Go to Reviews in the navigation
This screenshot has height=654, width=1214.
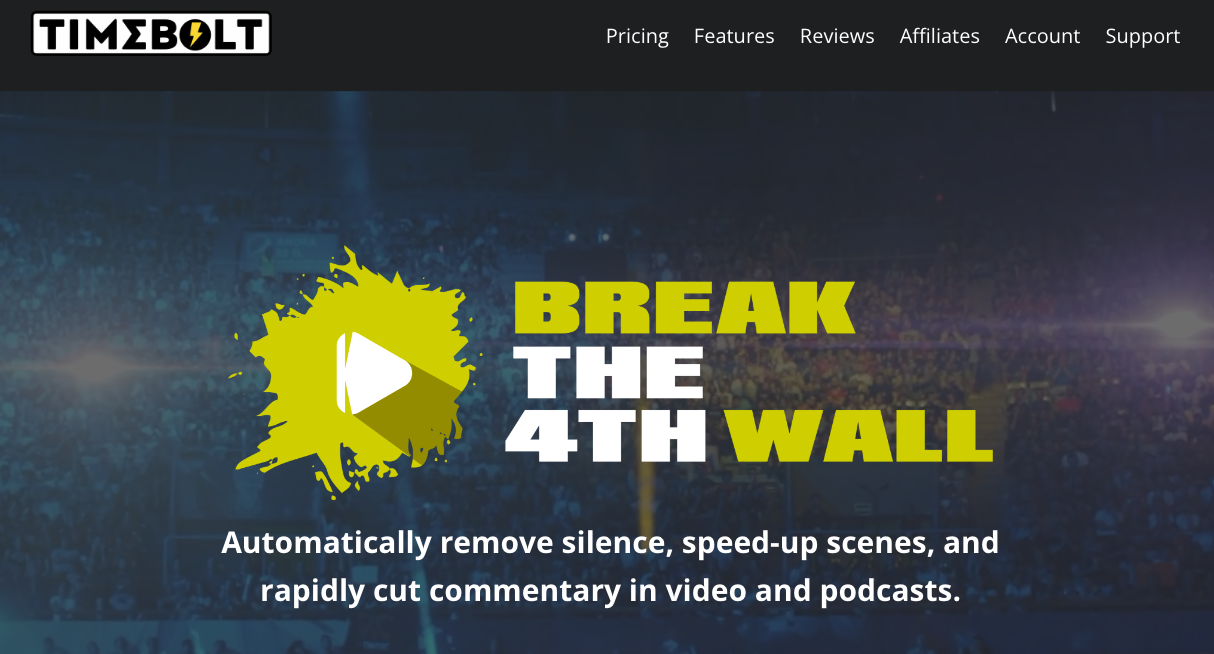pos(837,36)
